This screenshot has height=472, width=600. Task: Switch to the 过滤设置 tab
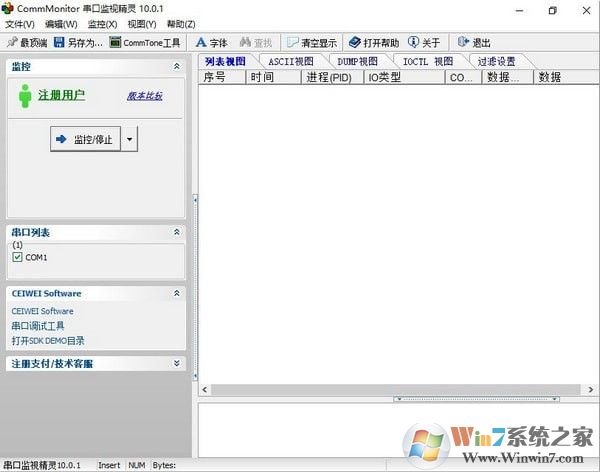(x=496, y=61)
